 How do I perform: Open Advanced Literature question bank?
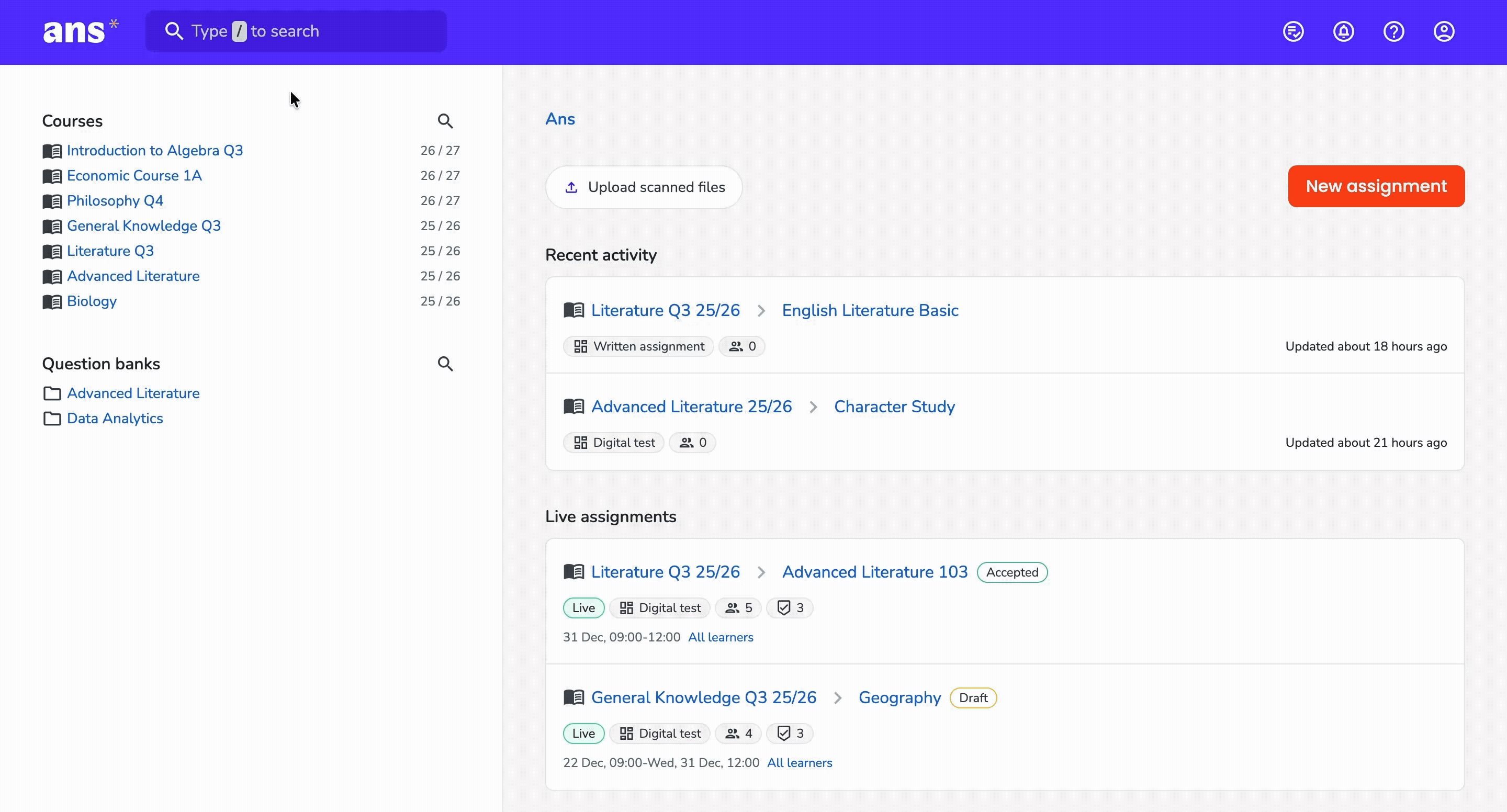[133, 393]
